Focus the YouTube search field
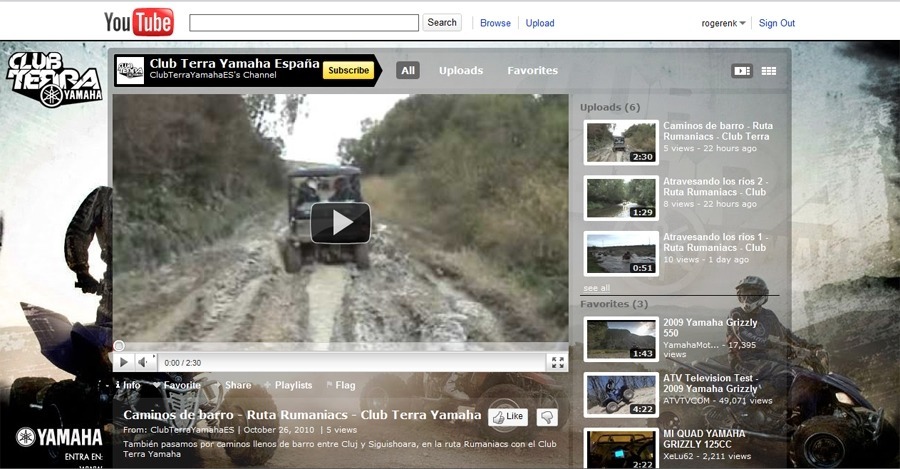The image size is (900, 469). click(x=304, y=22)
